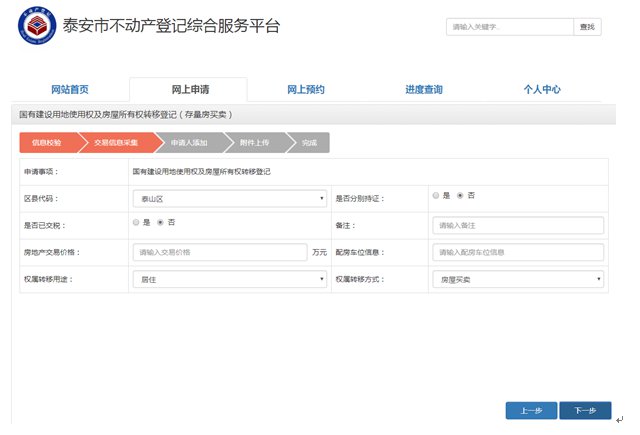Select 是 for 是否已交税
Image resolution: width=640 pixels, height=435 pixels.
pyautogui.click(x=136, y=222)
